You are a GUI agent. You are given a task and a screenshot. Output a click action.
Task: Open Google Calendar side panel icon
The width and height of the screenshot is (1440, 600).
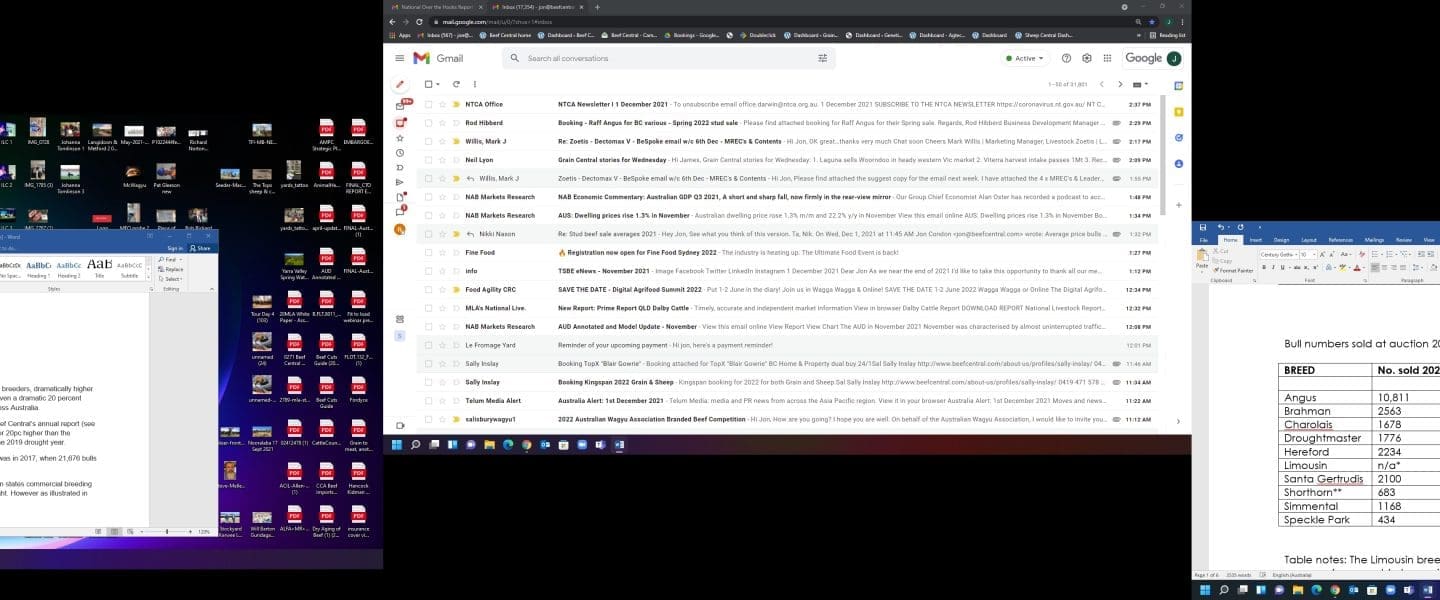coord(1179,86)
